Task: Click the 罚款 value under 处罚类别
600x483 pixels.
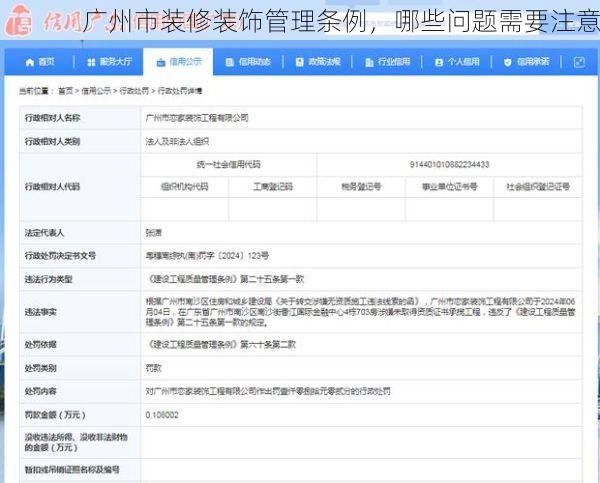Action: coord(153,368)
